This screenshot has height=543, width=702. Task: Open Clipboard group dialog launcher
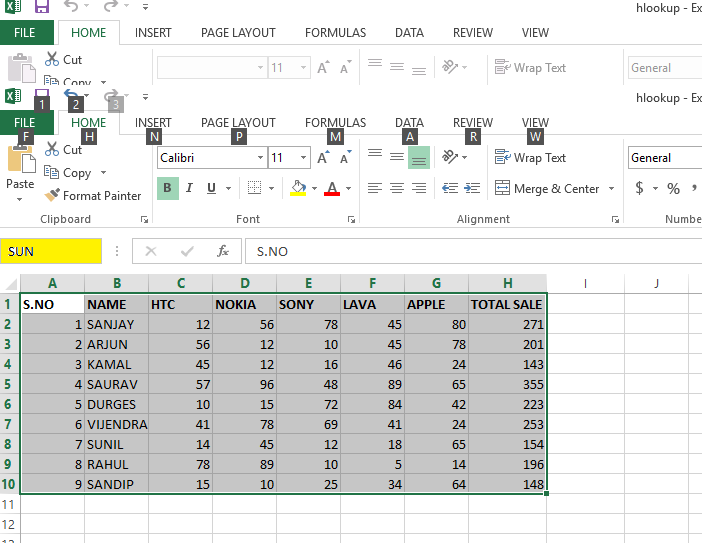(x=144, y=219)
